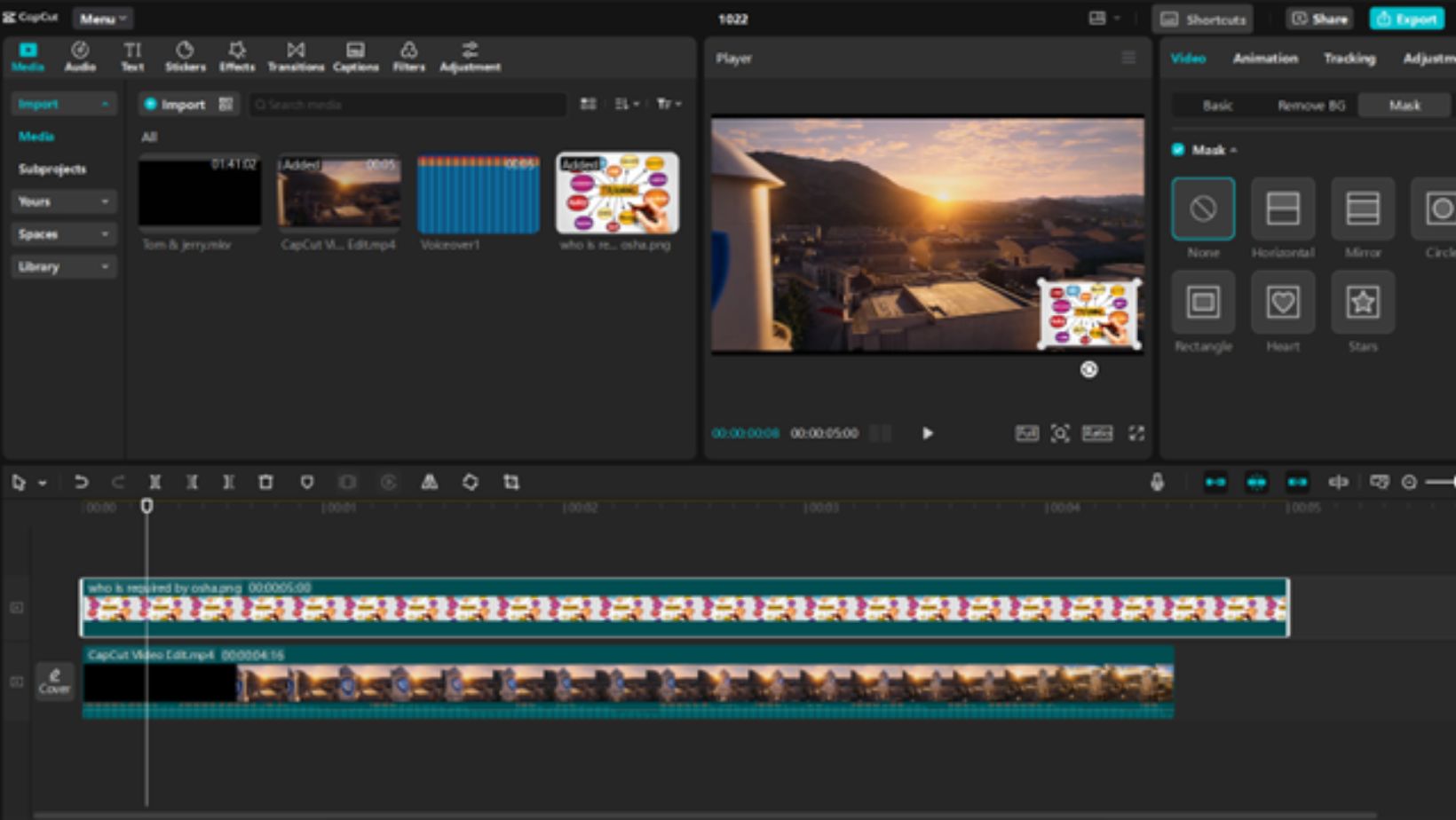Toggle full-quality preview icon

(1026, 433)
